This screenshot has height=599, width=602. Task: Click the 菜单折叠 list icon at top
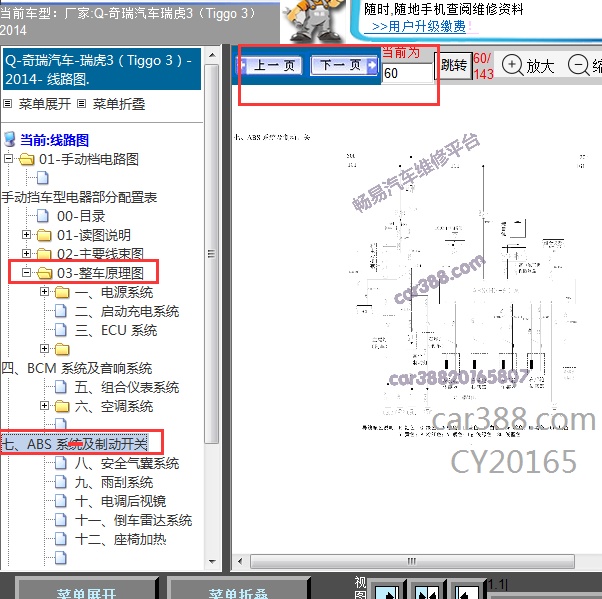81,104
